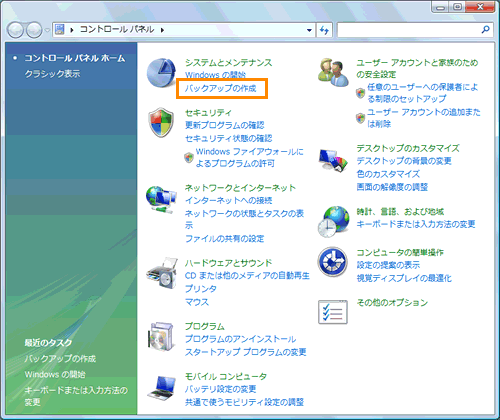500x420 pixels.
Task: Click the refresh button beside address bar
Action: coord(324,30)
